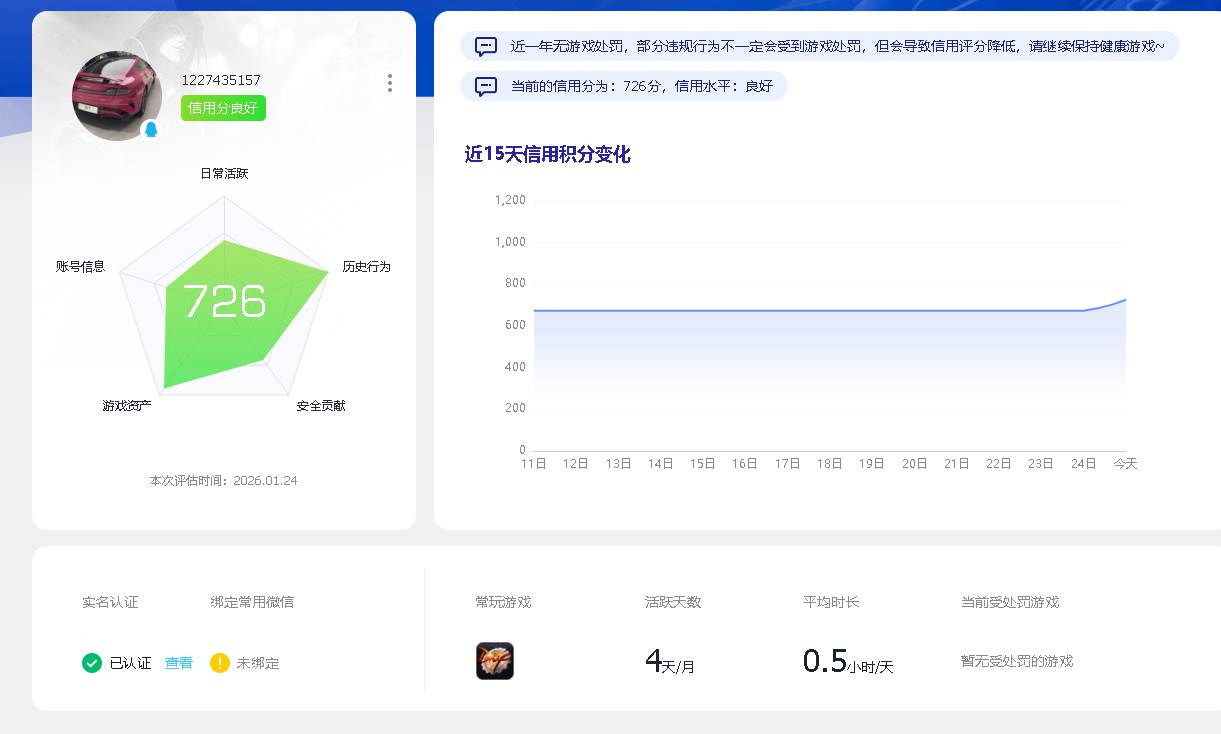Click the profile avatar picture
The image size is (1221, 734).
tap(116, 95)
